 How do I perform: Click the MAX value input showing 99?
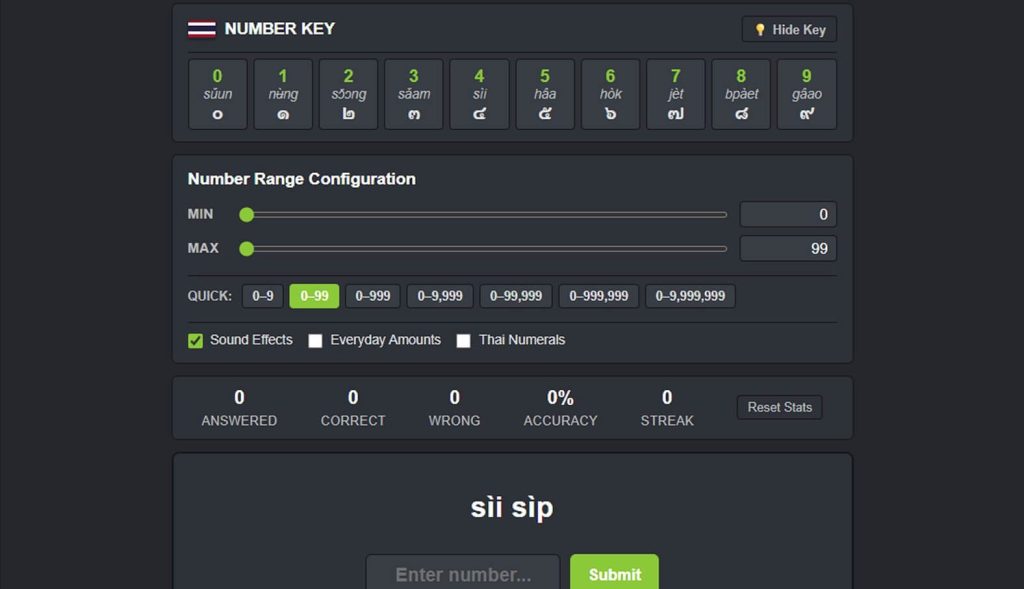pos(788,248)
